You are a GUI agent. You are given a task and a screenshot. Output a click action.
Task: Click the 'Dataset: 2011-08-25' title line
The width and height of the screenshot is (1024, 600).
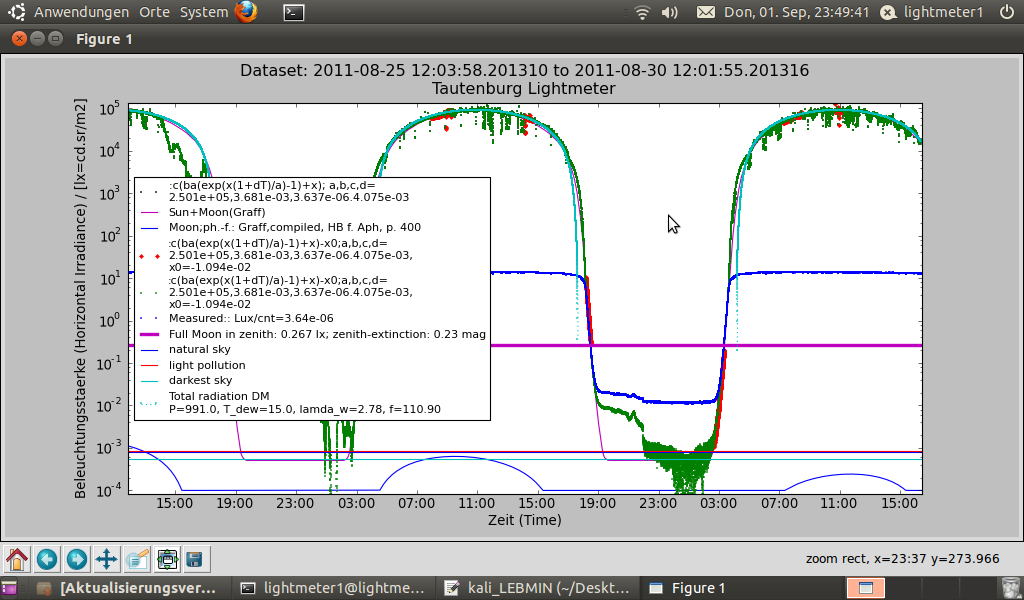coord(524,71)
